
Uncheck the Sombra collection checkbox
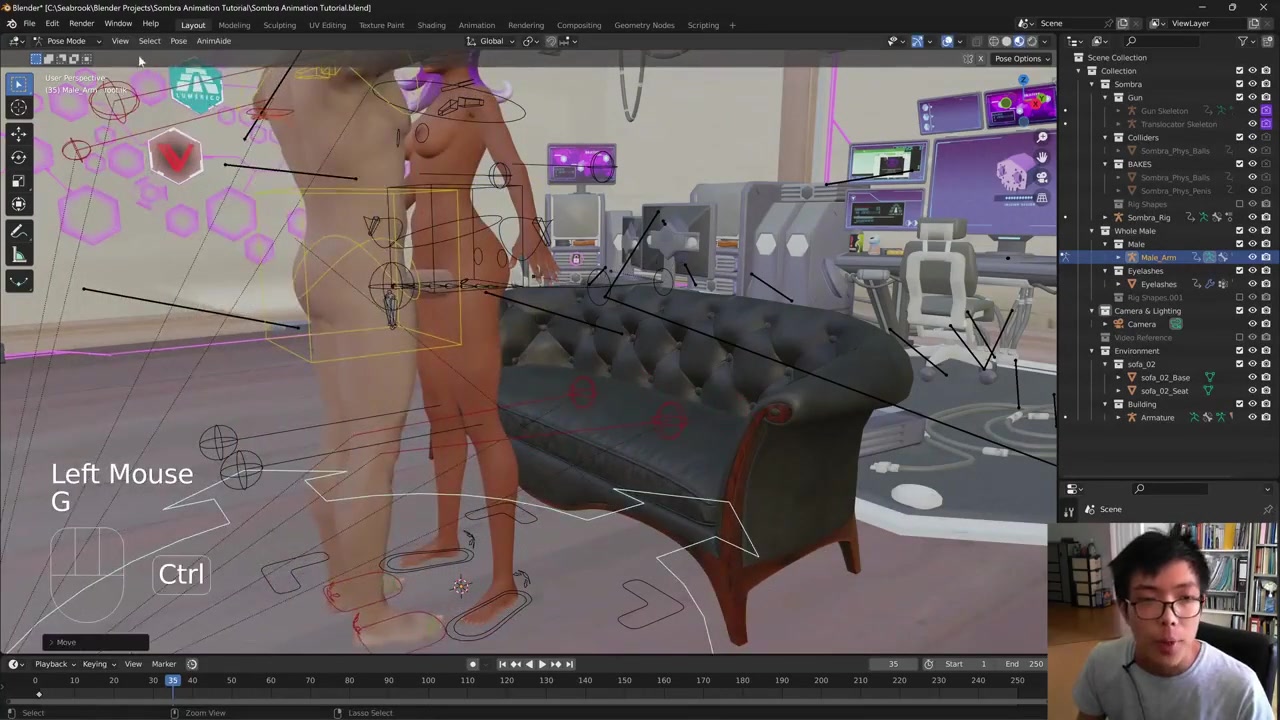1240,84
